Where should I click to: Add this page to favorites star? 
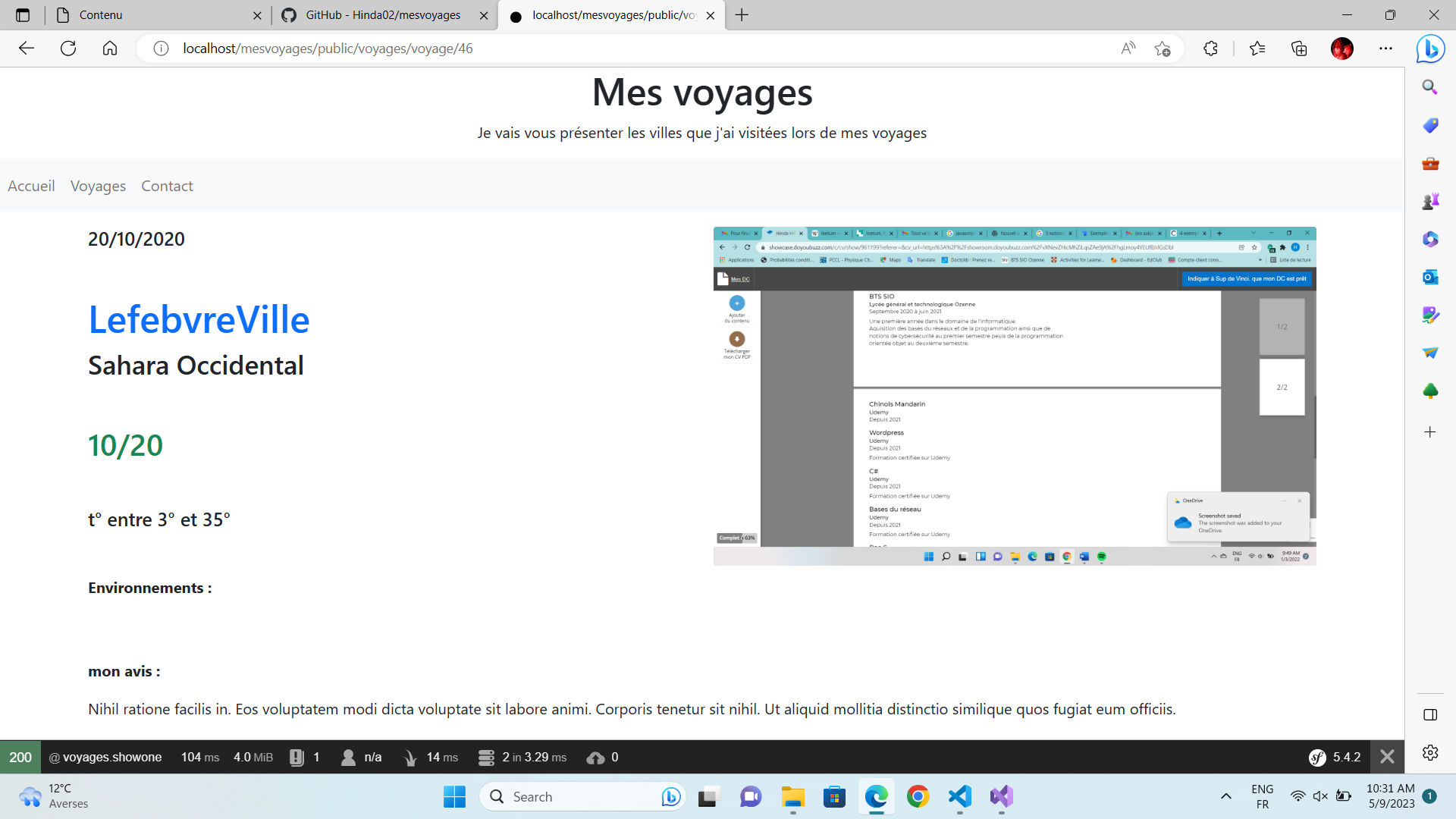[1163, 49]
